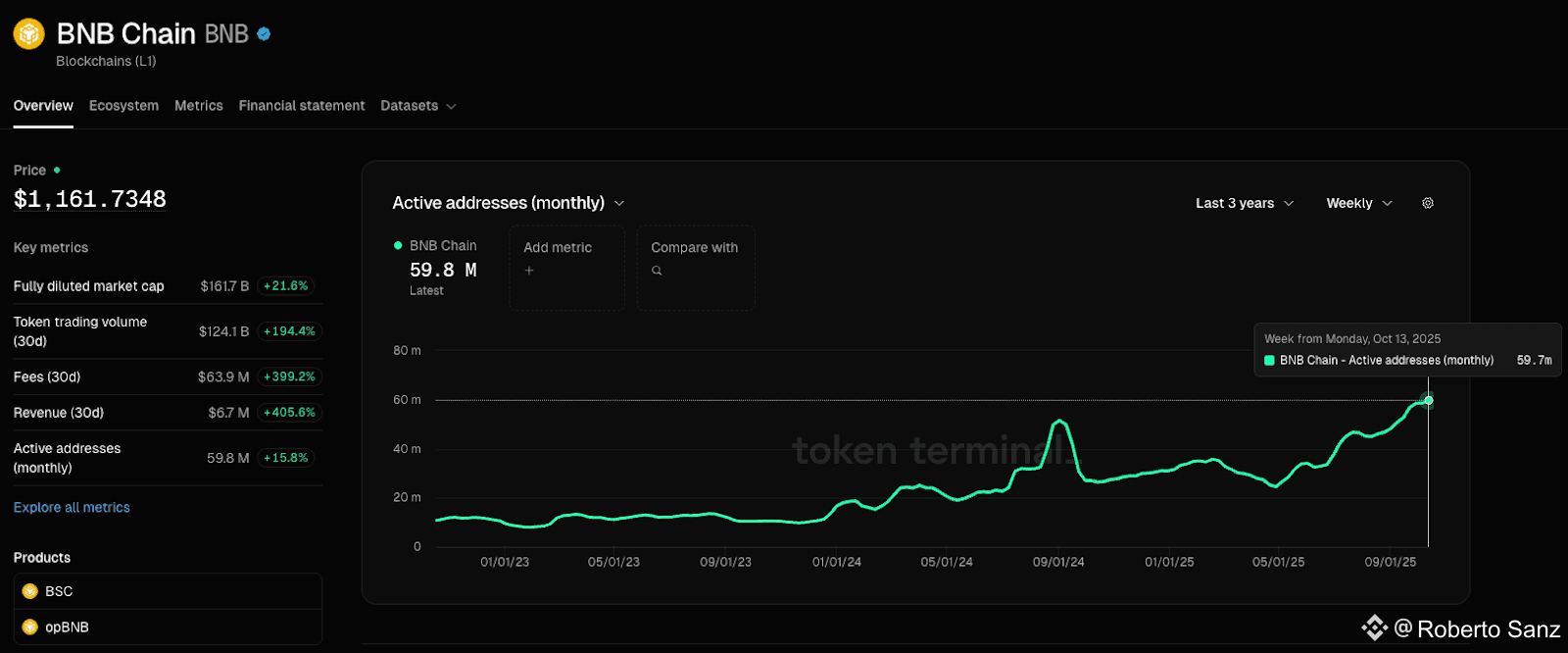
Task: Click the Revenue (30d) label
Action: pos(59,413)
